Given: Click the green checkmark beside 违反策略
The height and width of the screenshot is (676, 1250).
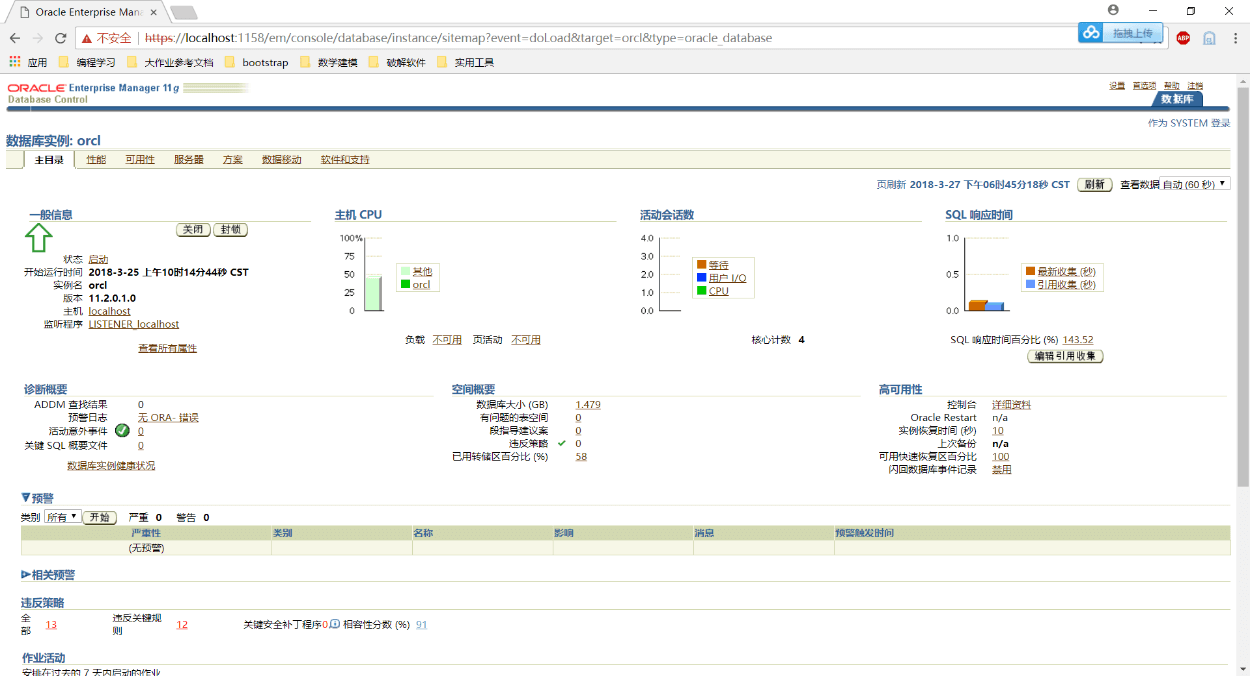Looking at the screenshot, I should point(562,443).
